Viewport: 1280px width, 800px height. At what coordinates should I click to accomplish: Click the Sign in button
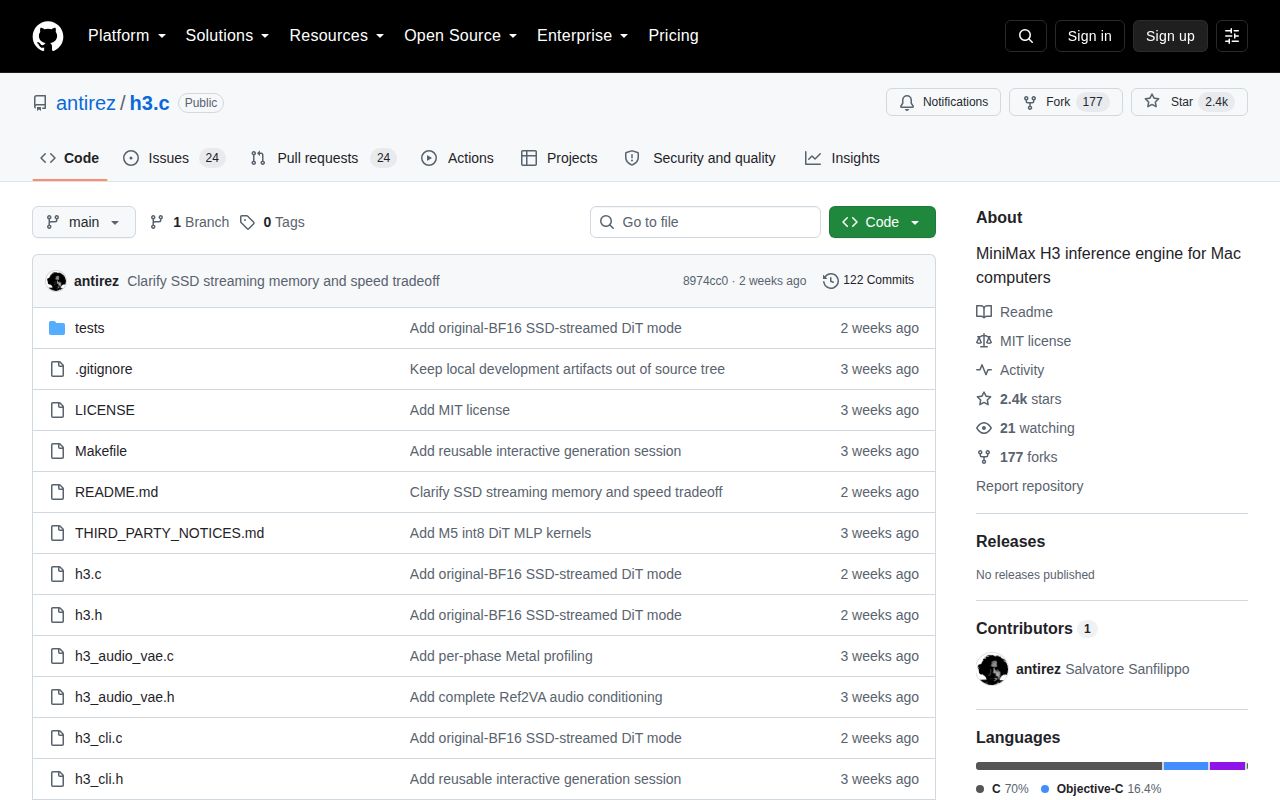tap(1089, 36)
